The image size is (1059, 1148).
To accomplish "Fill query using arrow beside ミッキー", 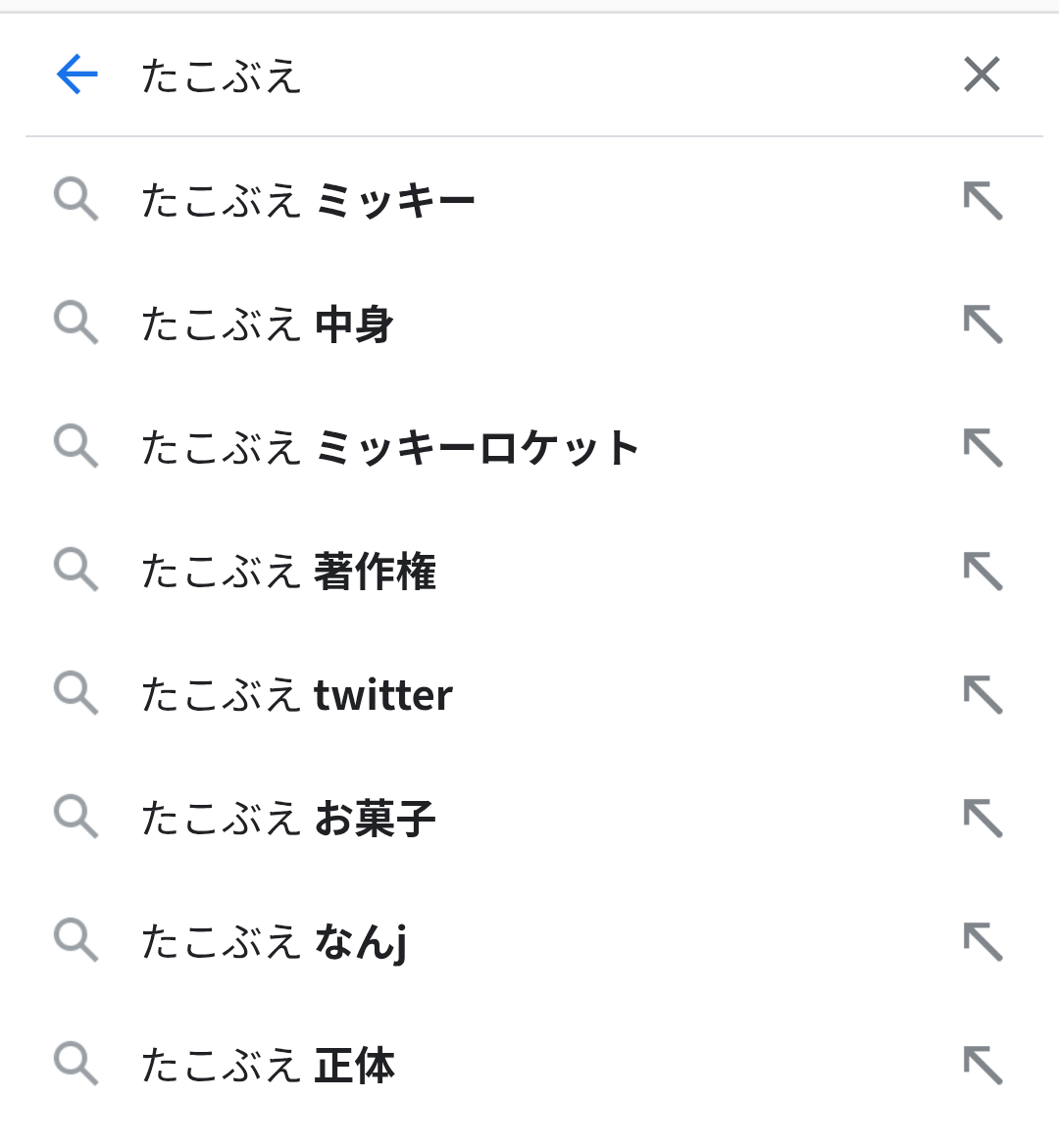I will pos(983,201).
